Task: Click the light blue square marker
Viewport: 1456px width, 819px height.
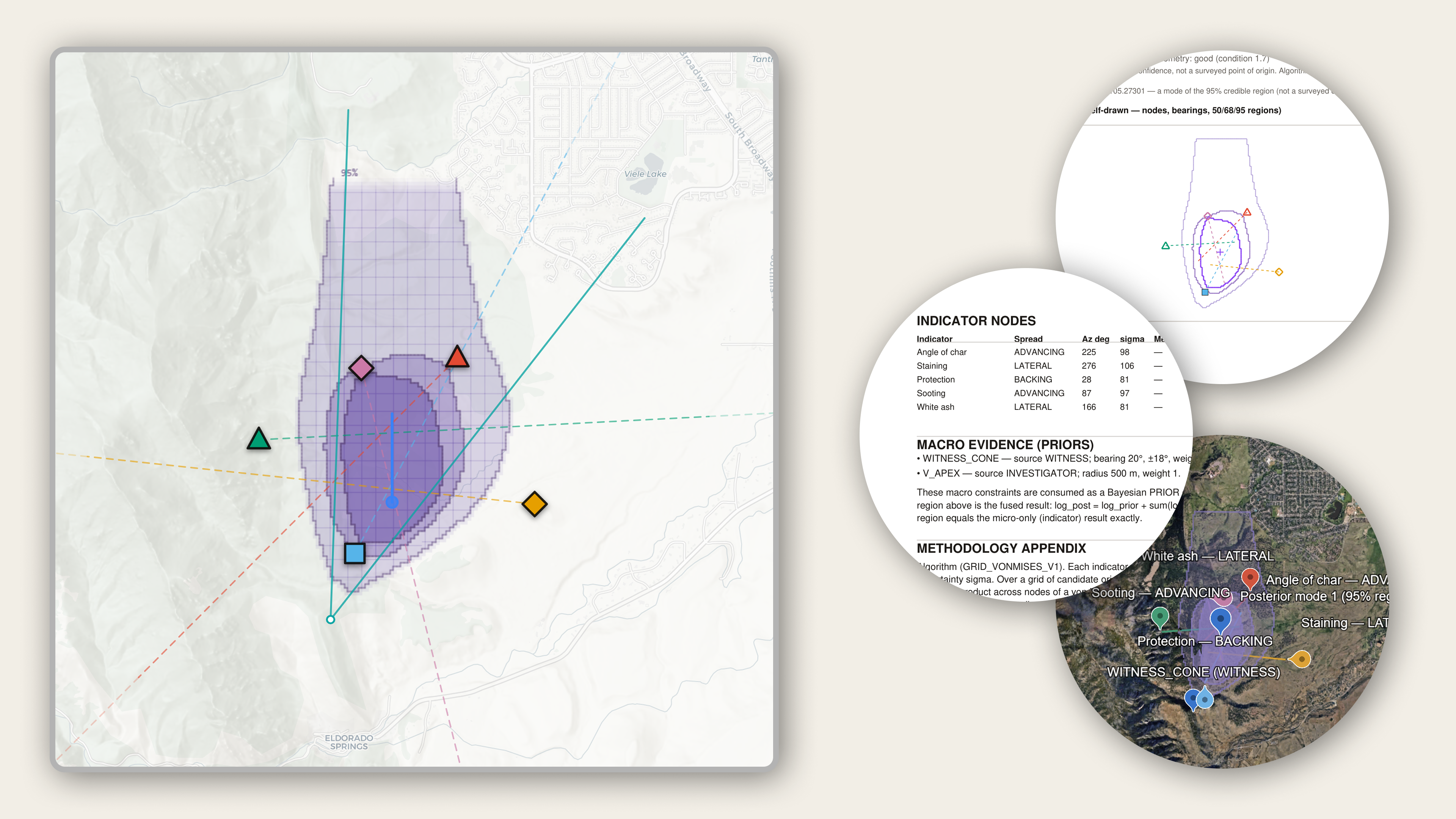Action: coord(355,553)
